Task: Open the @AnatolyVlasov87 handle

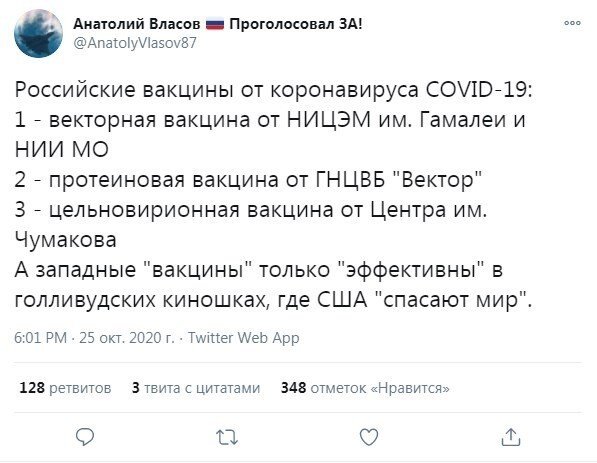Action: tap(135, 43)
